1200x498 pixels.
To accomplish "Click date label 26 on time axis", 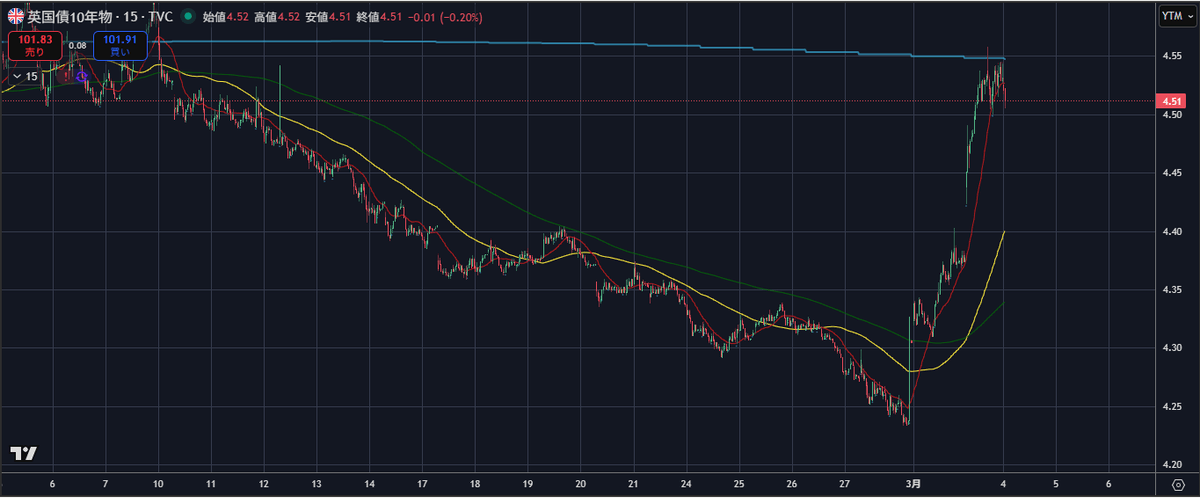I will coord(792,483).
